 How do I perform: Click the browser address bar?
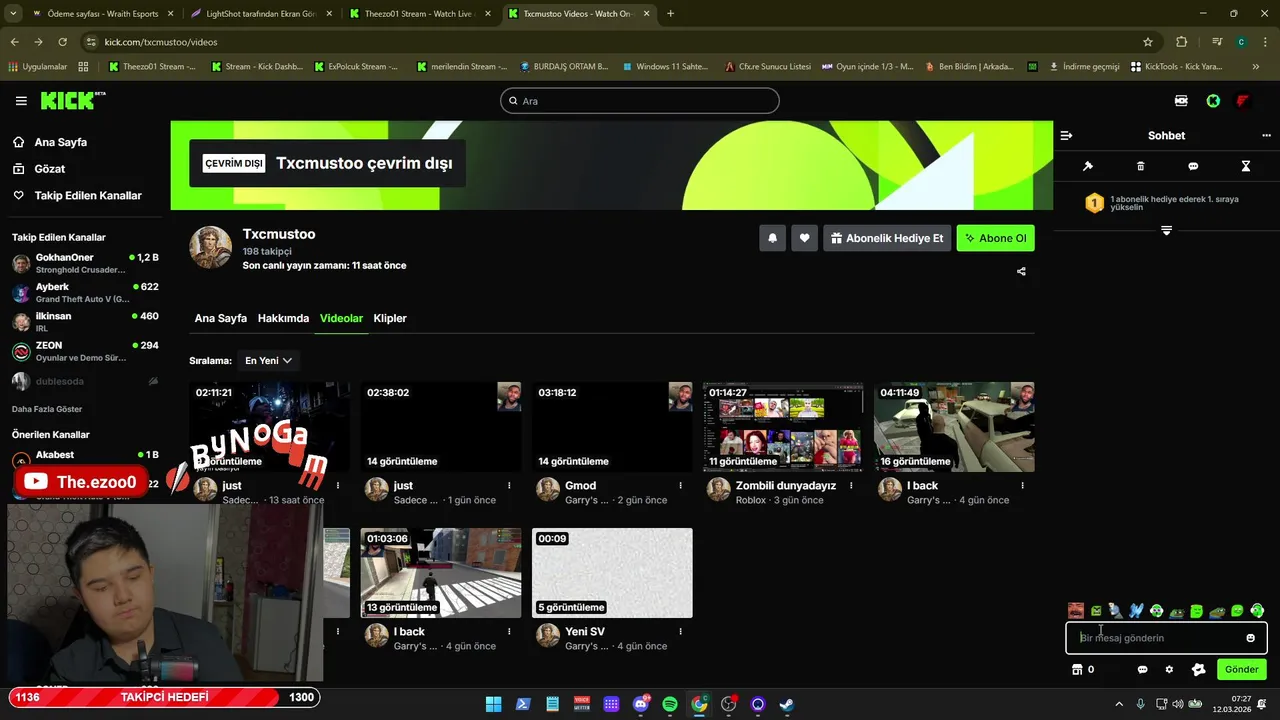click(620, 42)
